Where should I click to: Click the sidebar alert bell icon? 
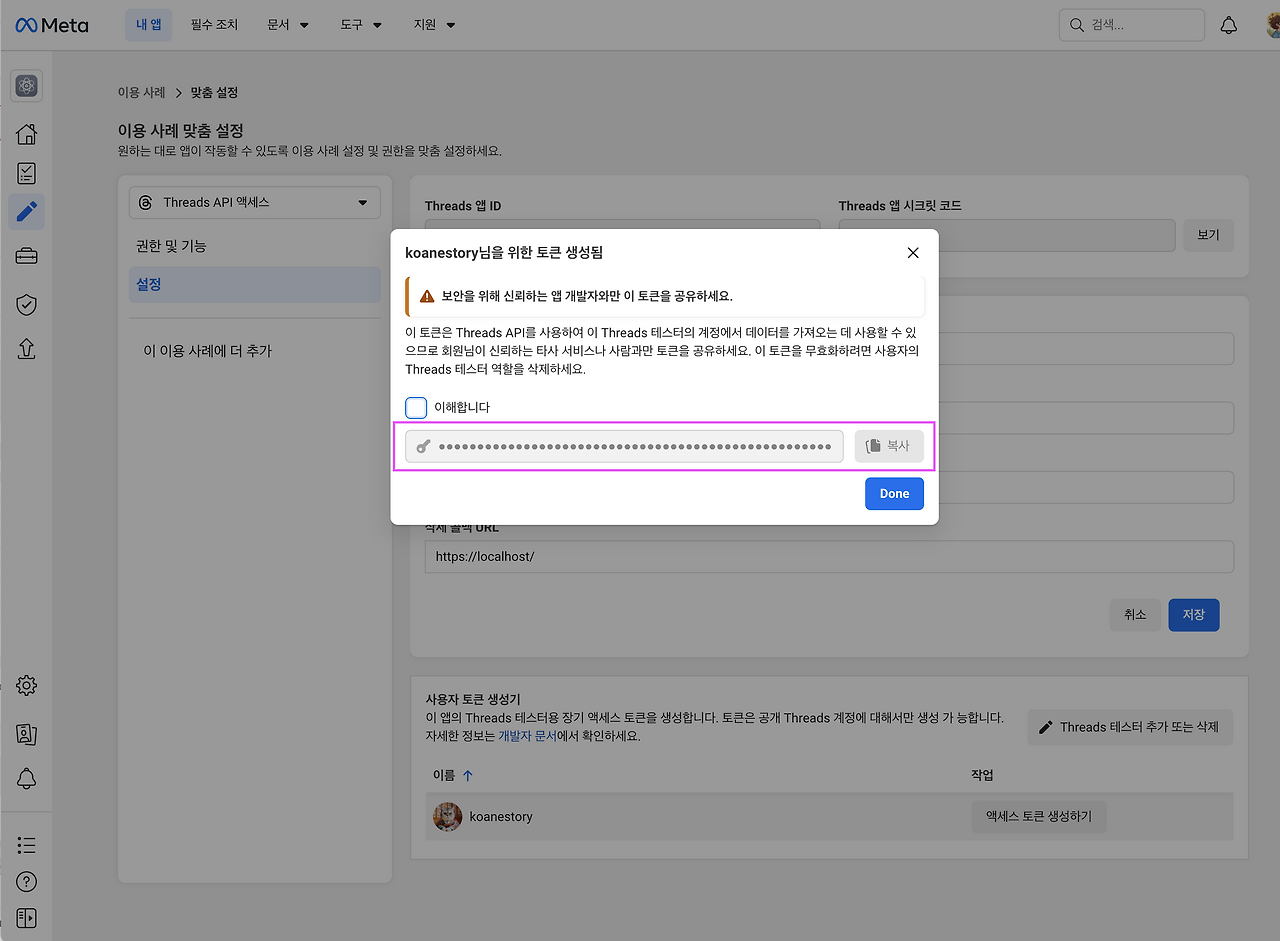(x=27, y=779)
